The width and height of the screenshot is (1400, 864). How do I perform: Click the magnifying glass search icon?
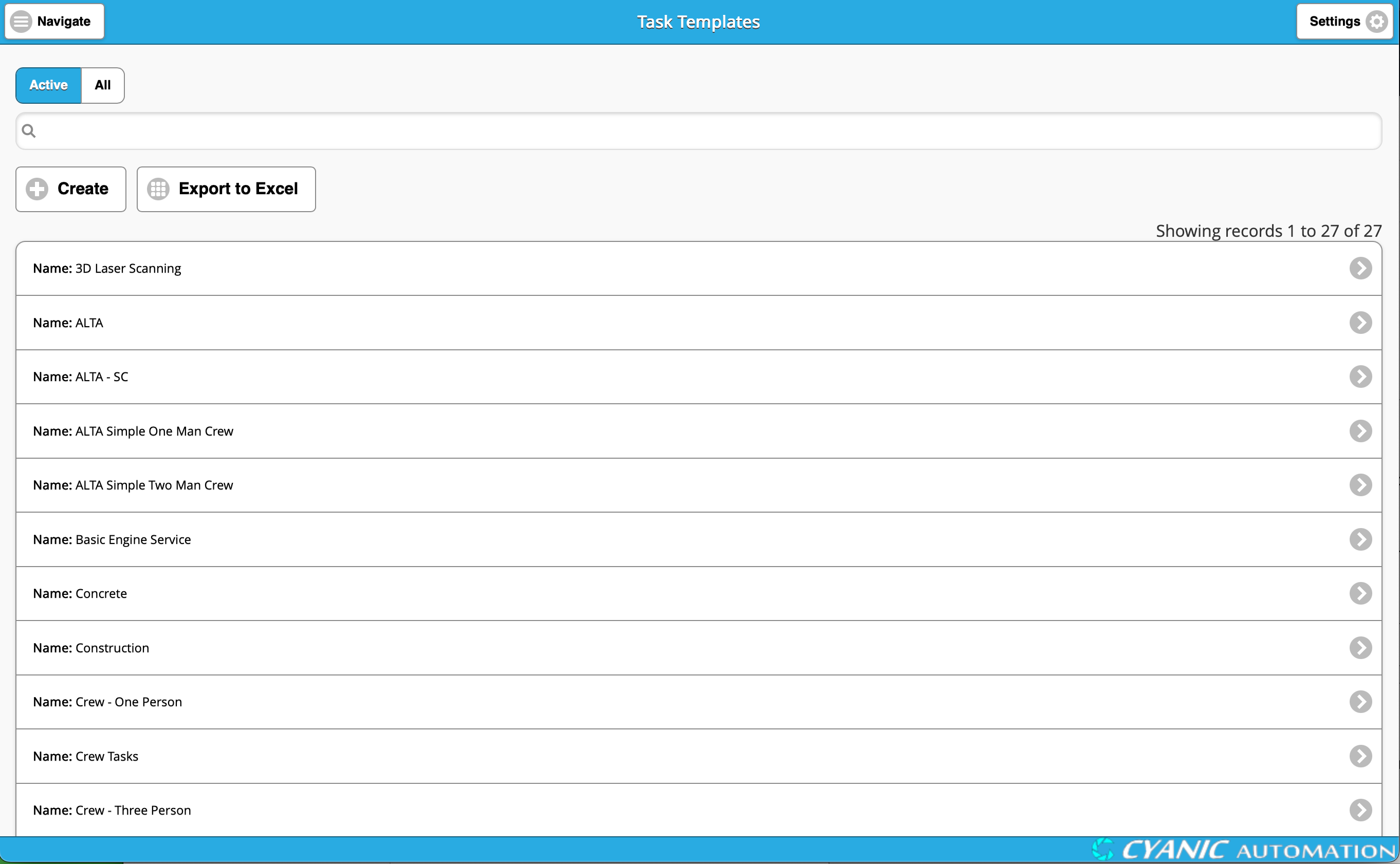pos(29,131)
